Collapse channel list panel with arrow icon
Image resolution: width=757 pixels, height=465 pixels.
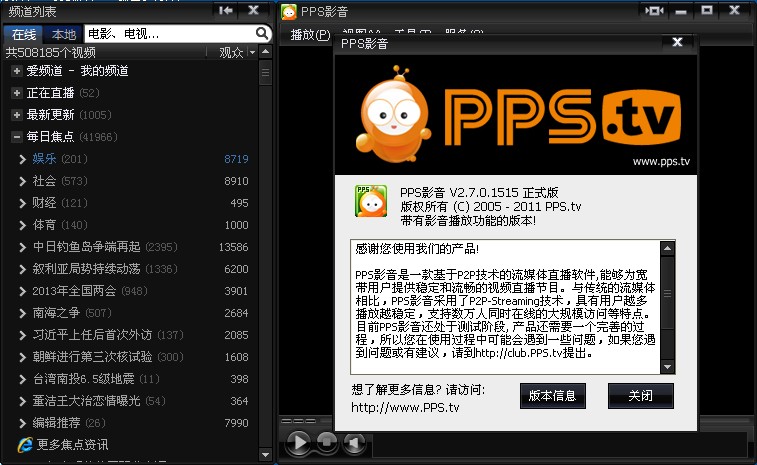(226, 10)
